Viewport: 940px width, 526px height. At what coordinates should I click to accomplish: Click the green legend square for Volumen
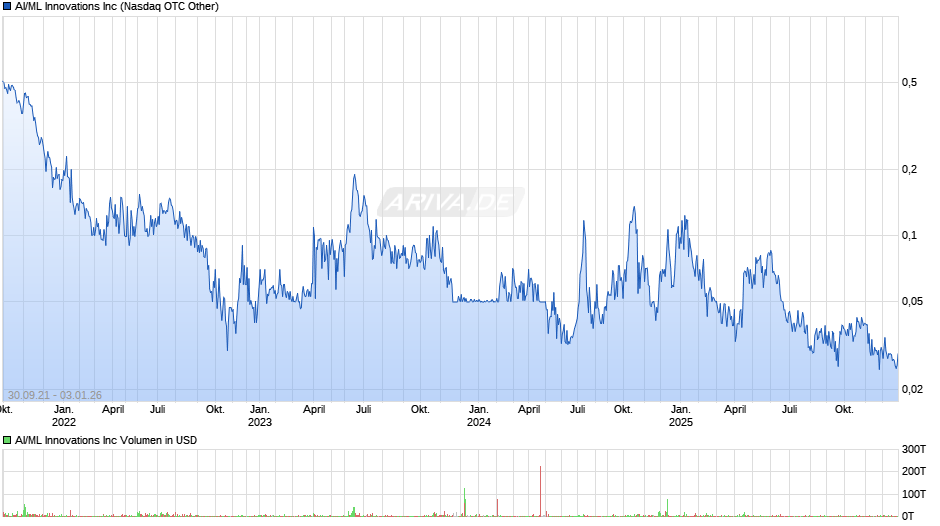(x=7, y=440)
